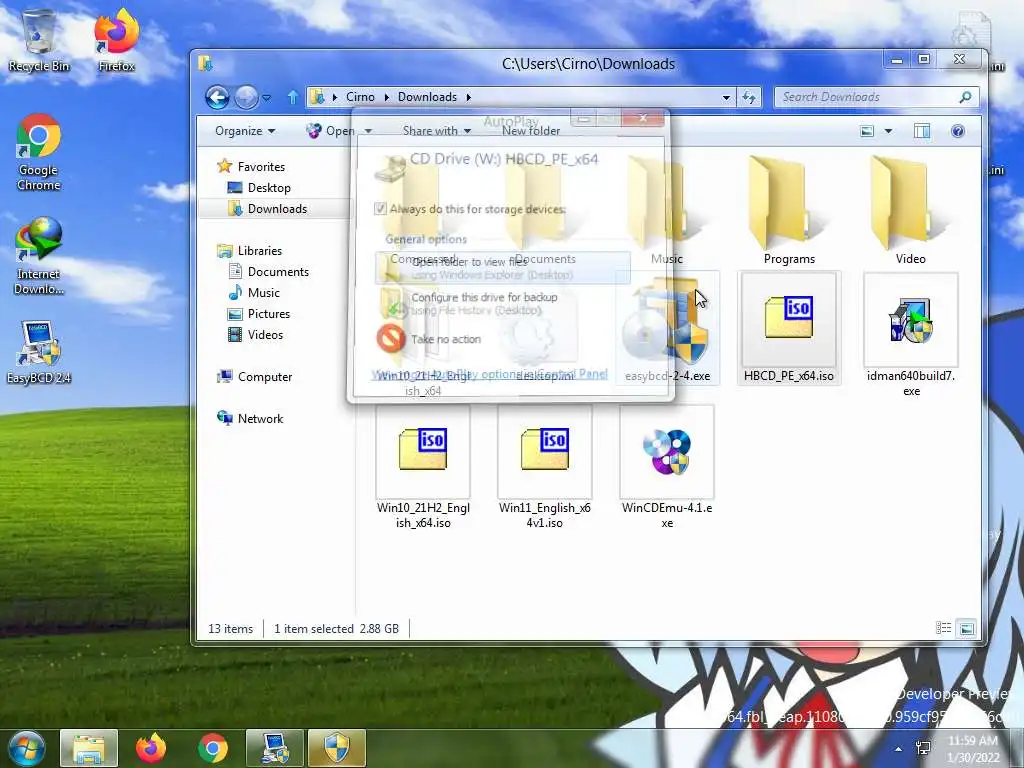Switch to details view in the status bar

(x=944, y=628)
